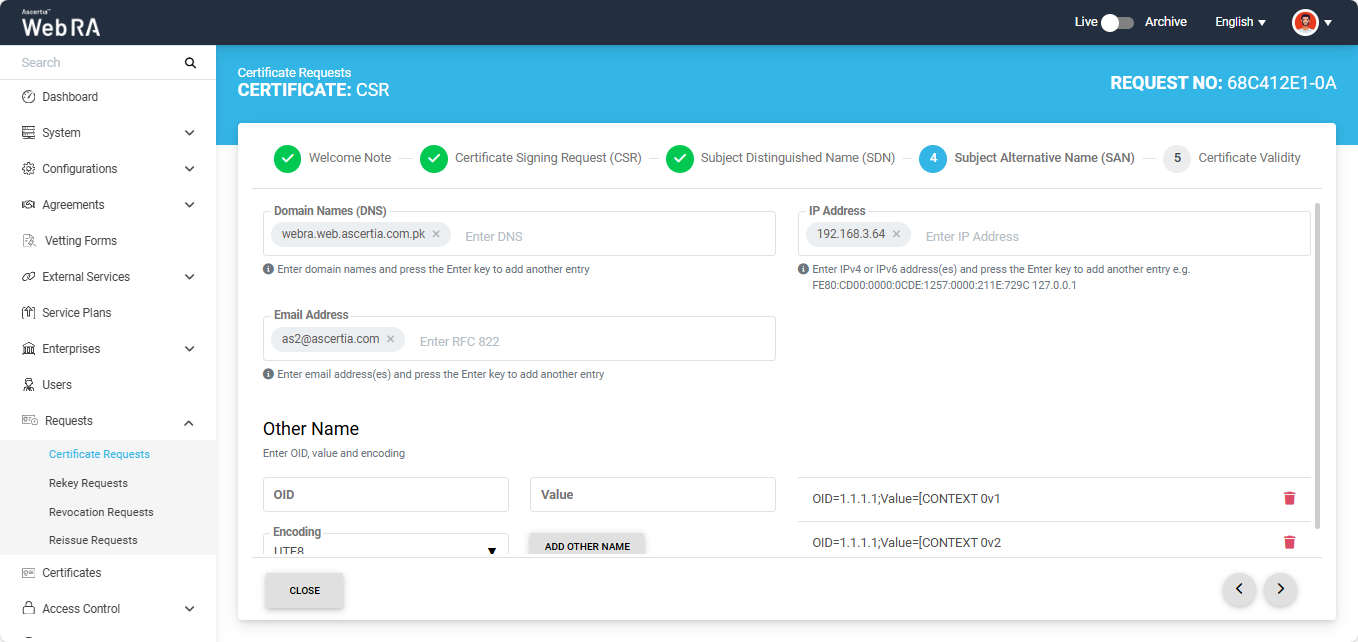Open Rekey Requests in sidebar
This screenshot has width=1358, height=642.
88,483
